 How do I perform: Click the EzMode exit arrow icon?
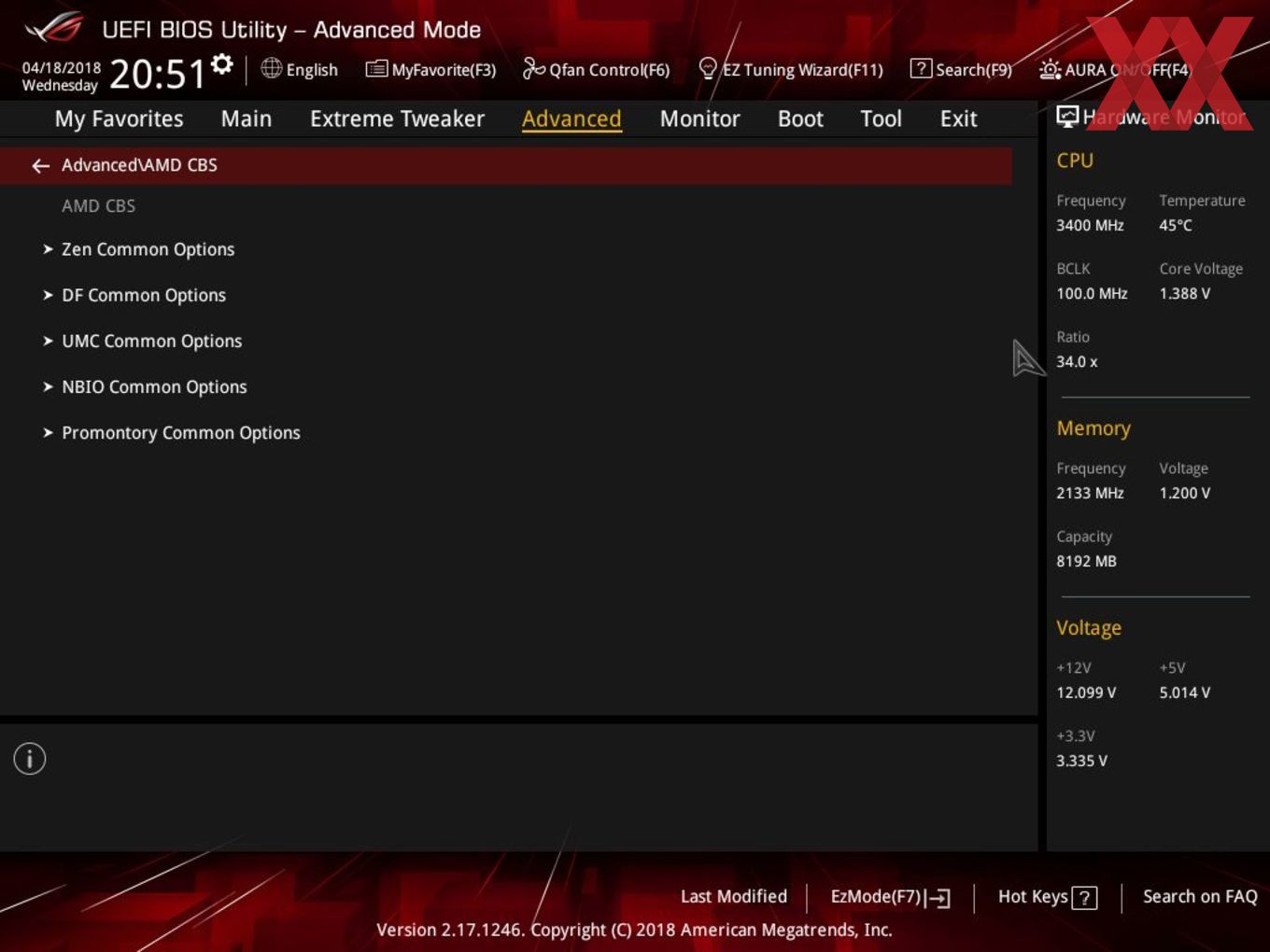click(938, 898)
